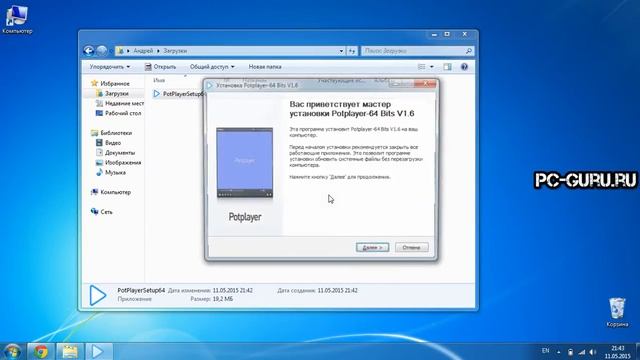The image size is (640, 360).
Task: Open the Recycle Bin (Корзина) desktop icon
Action: click(x=617, y=312)
